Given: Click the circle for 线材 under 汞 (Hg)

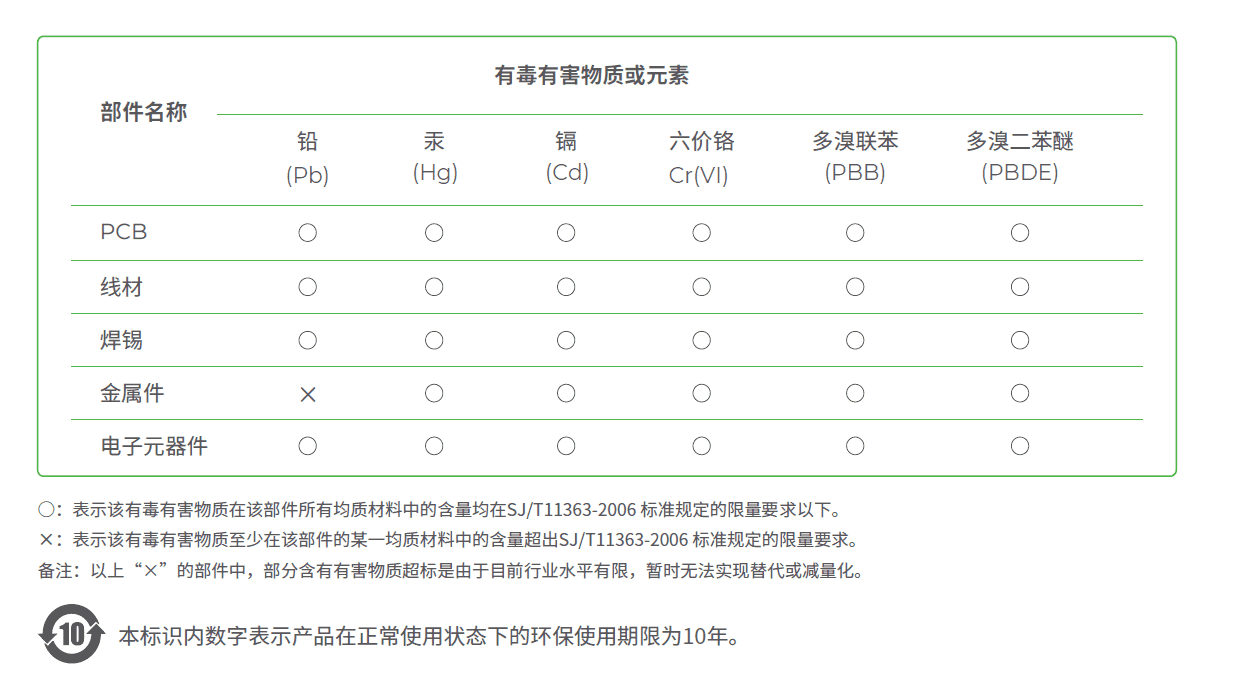Looking at the screenshot, I should tap(434, 287).
